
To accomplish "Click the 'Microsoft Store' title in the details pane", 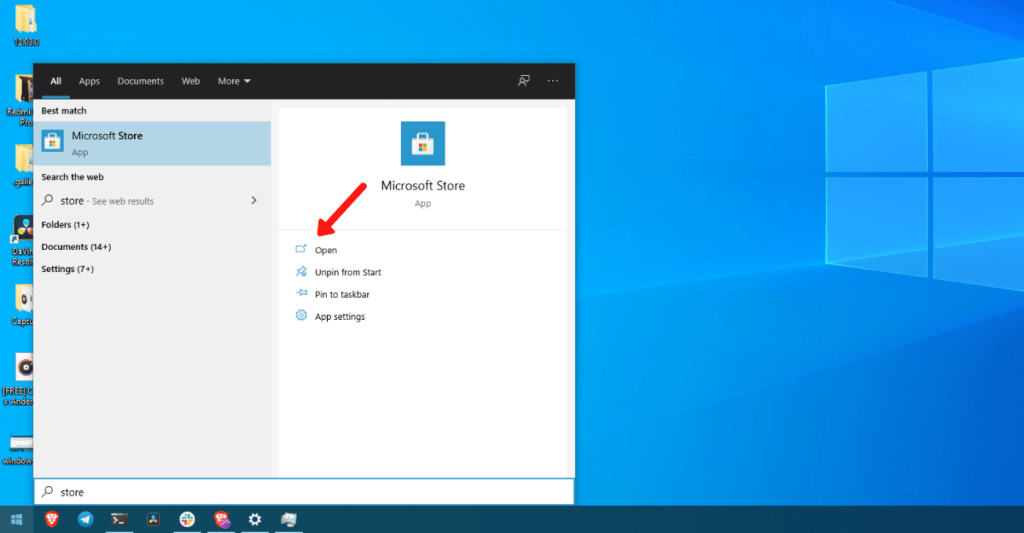I will point(423,186).
